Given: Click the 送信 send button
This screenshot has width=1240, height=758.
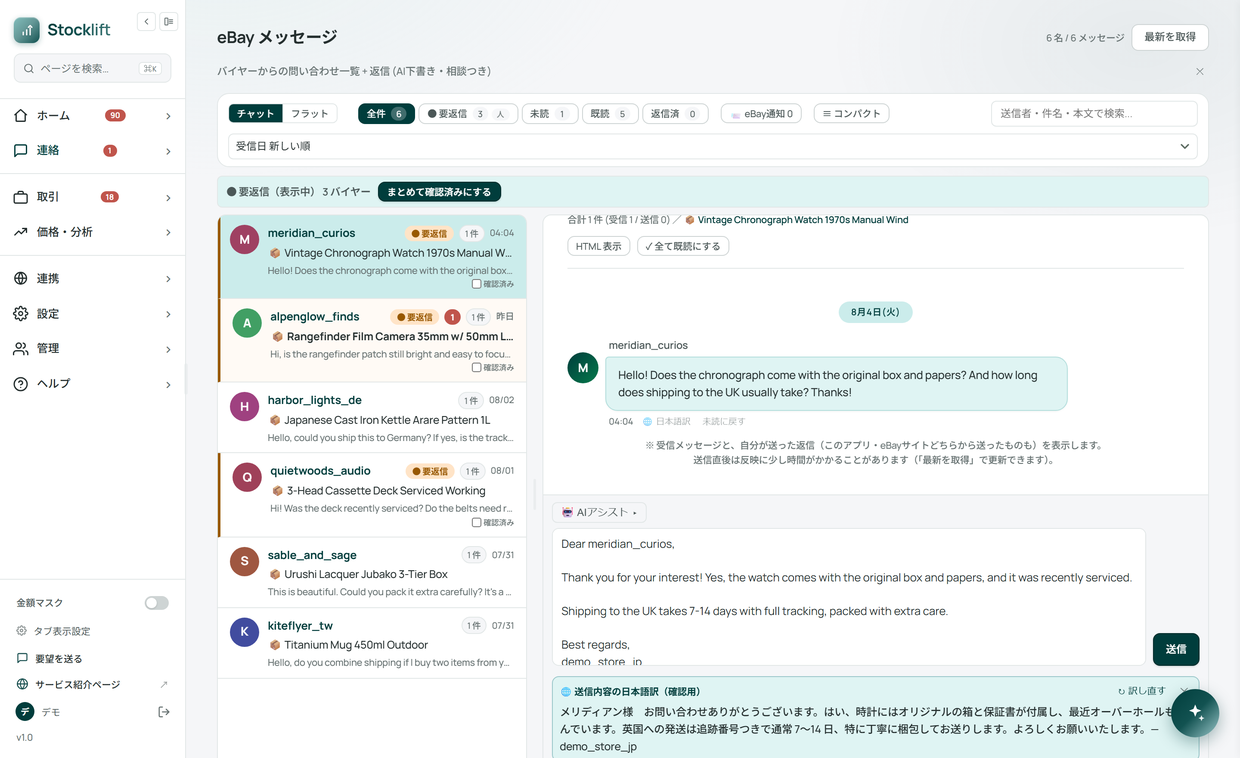Looking at the screenshot, I should coord(1176,649).
